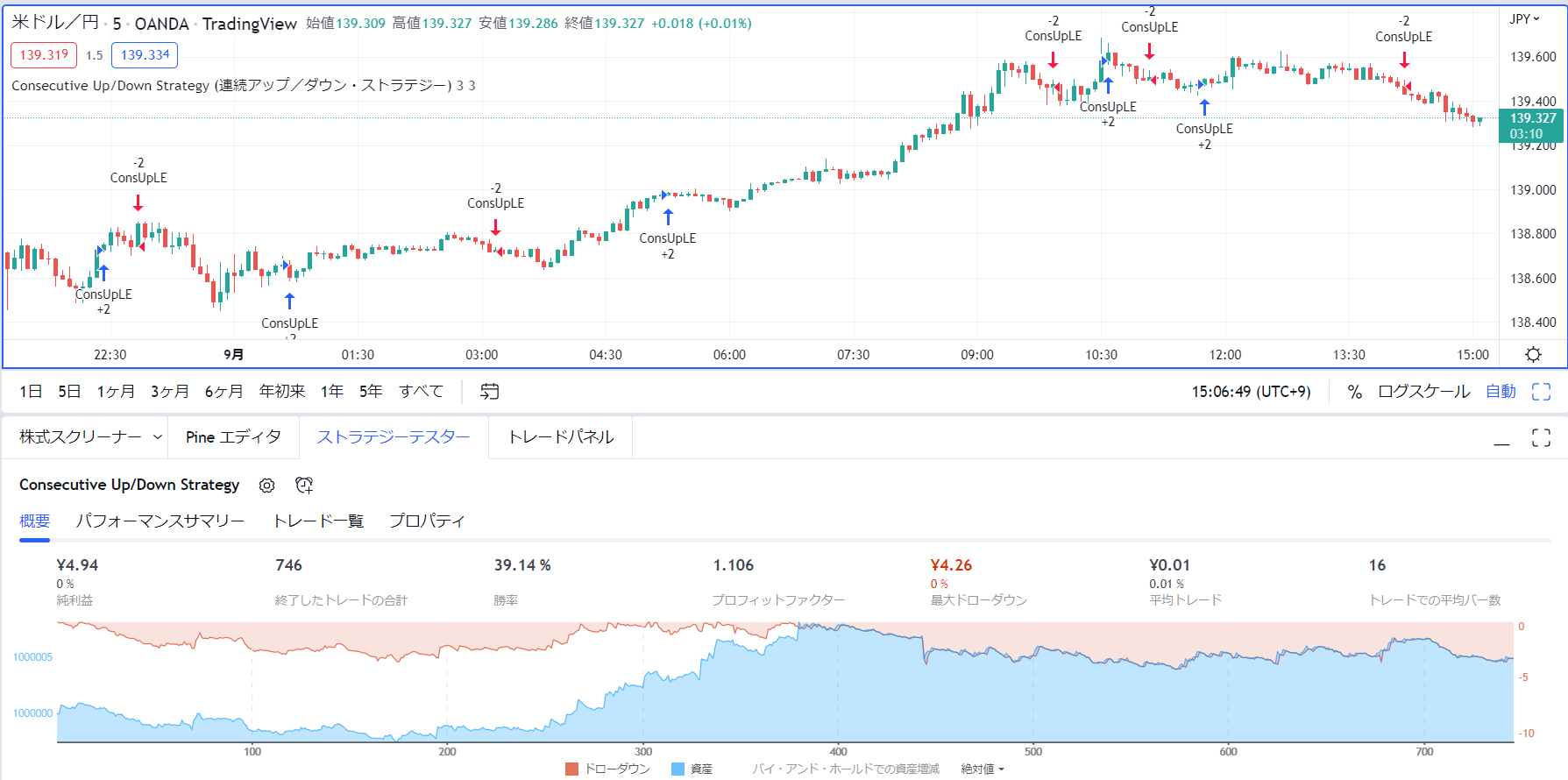Set range to 5日

69,392
